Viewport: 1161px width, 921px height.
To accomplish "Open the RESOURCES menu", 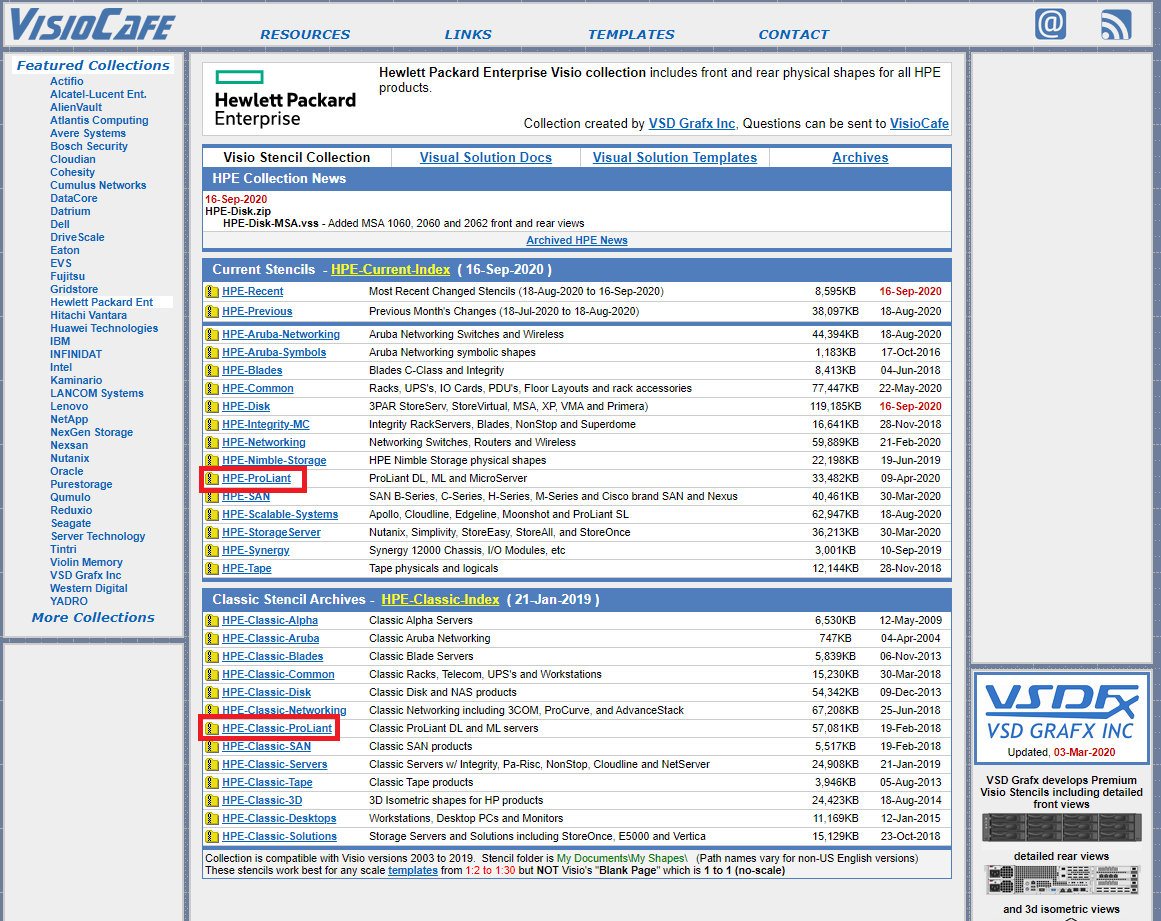I will click(305, 35).
